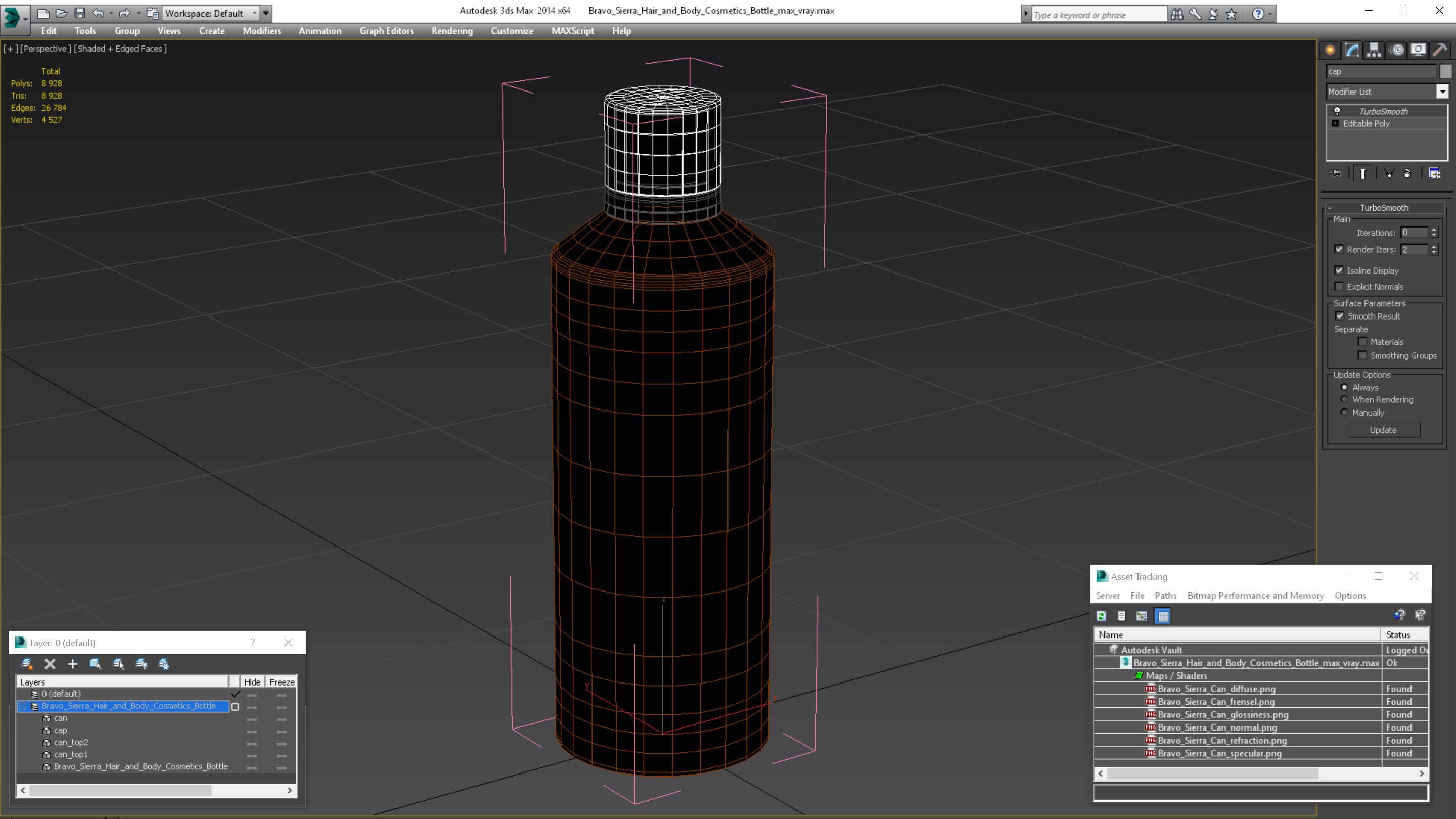The height and width of the screenshot is (819, 1456).
Task: Click the Update button in TurboSmooth
Action: click(x=1383, y=430)
